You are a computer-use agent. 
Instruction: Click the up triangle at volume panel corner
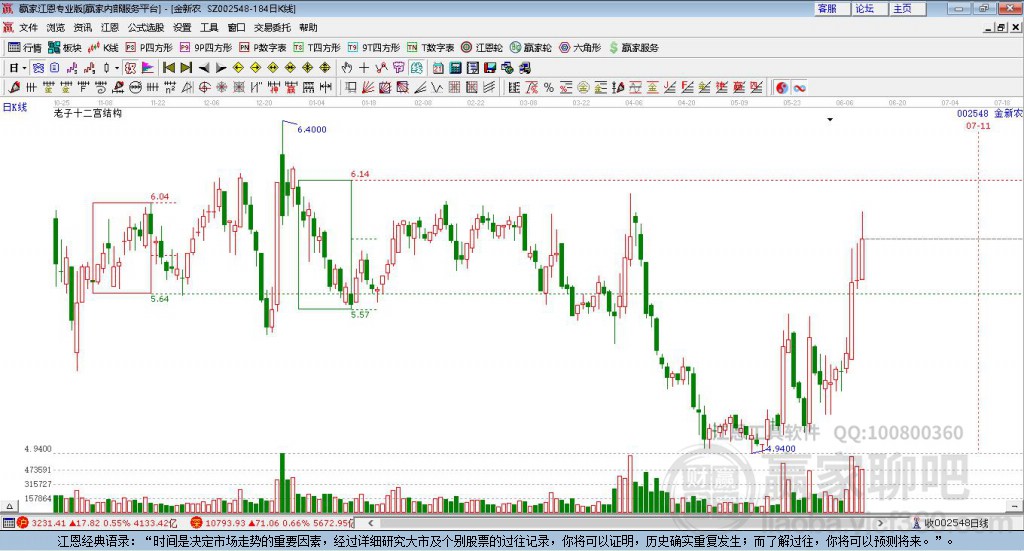(x=9, y=506)
